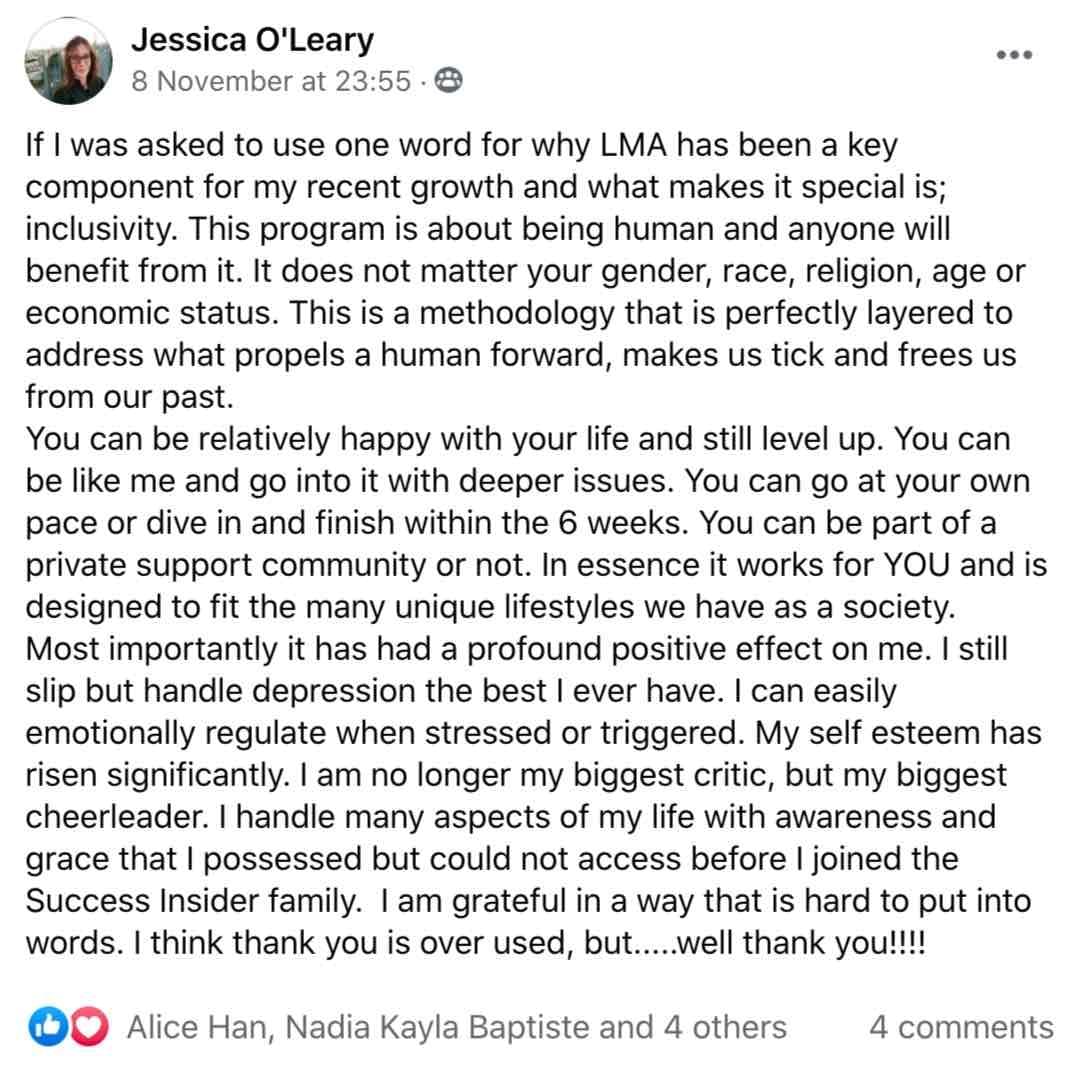Click the audience privacy icon beside the timestamp
The image size is (1084, 1074).
[448, 81]
